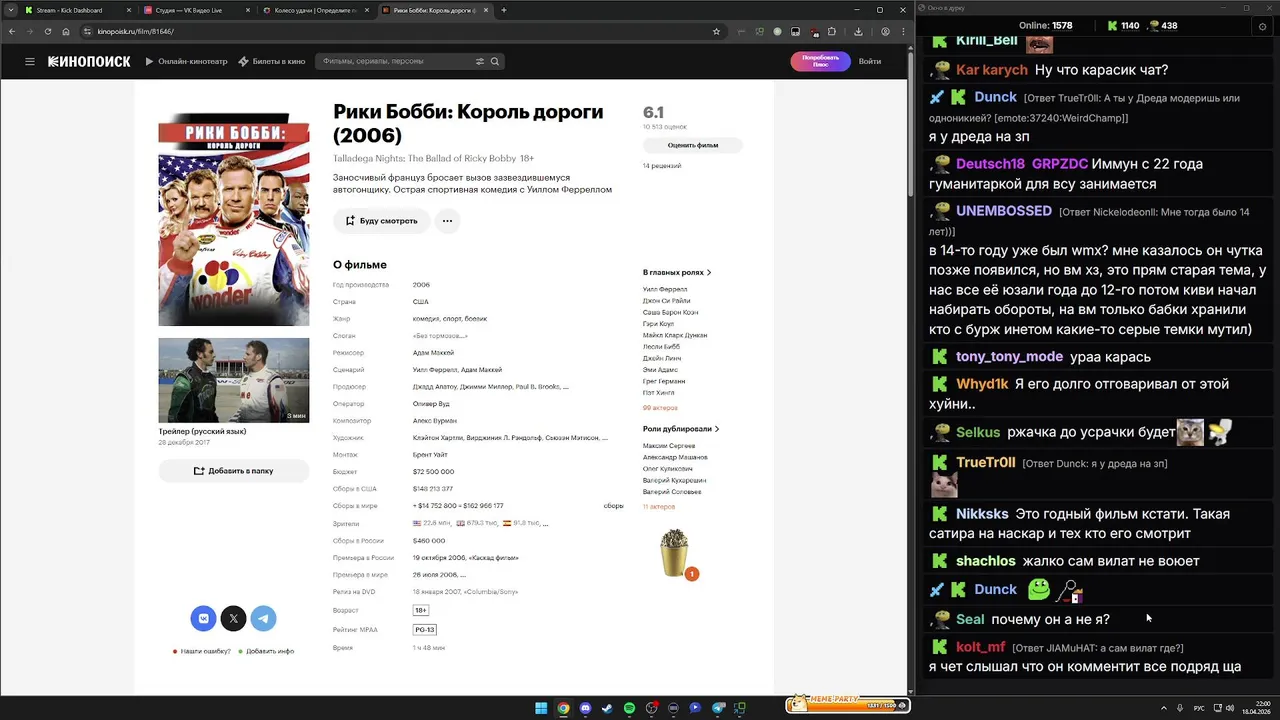The width and height of the screenshot is (1280, 720).
Task: Open advanced search filters icon
Action: [x=480, y=61]
